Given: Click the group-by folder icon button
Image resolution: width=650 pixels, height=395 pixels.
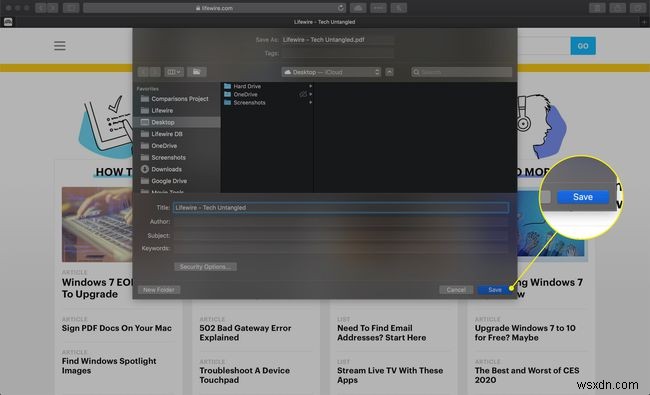Looking at the screenshot, I should click(196, 72).
